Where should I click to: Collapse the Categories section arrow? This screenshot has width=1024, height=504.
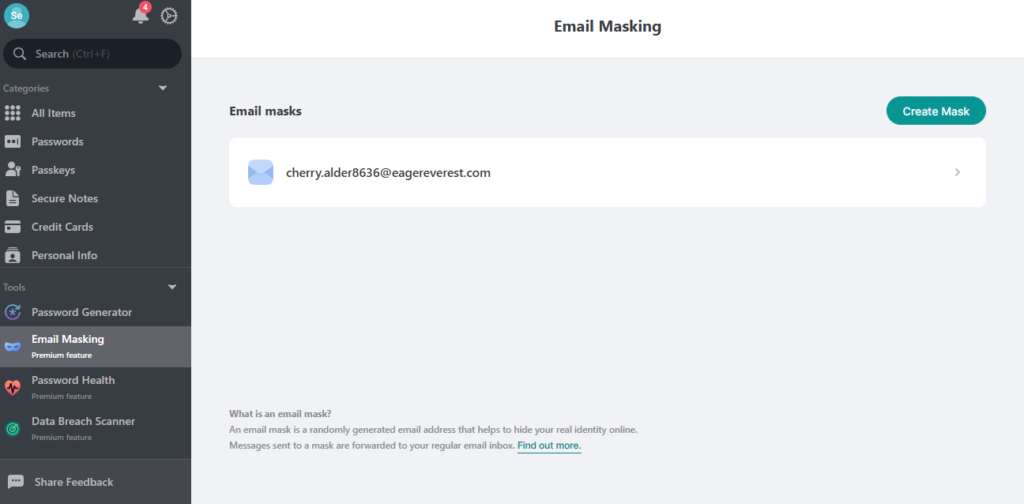pyautogui.click(x=163, y=88)
